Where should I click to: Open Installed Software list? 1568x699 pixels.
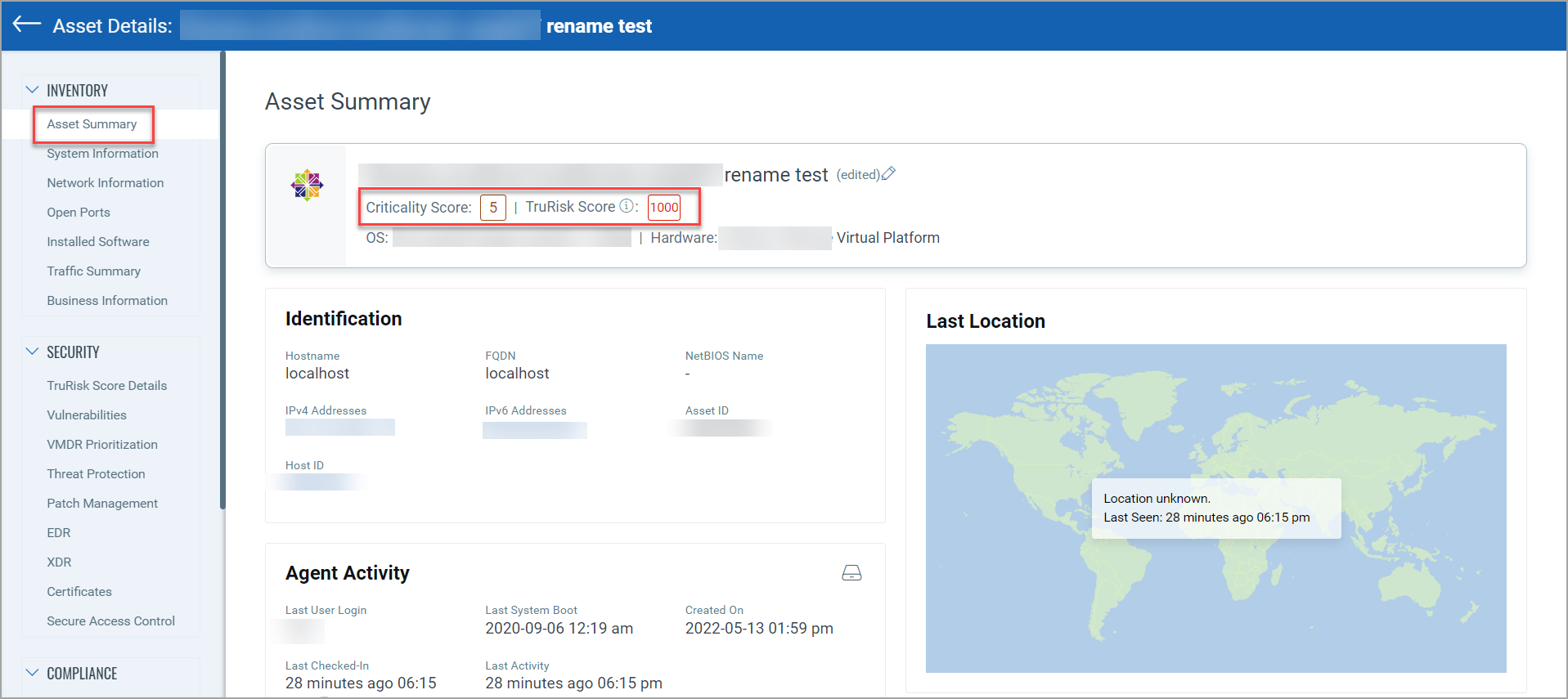pyautogui.click(x=98, y=242)
